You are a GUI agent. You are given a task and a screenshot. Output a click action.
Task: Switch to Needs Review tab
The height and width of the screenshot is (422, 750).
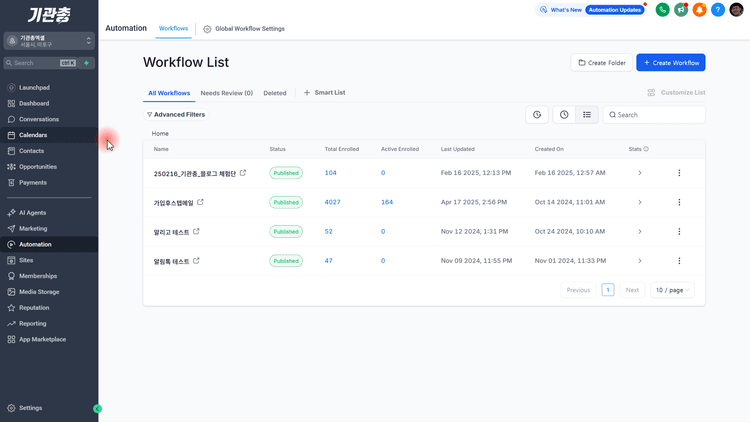click(227, 93)
